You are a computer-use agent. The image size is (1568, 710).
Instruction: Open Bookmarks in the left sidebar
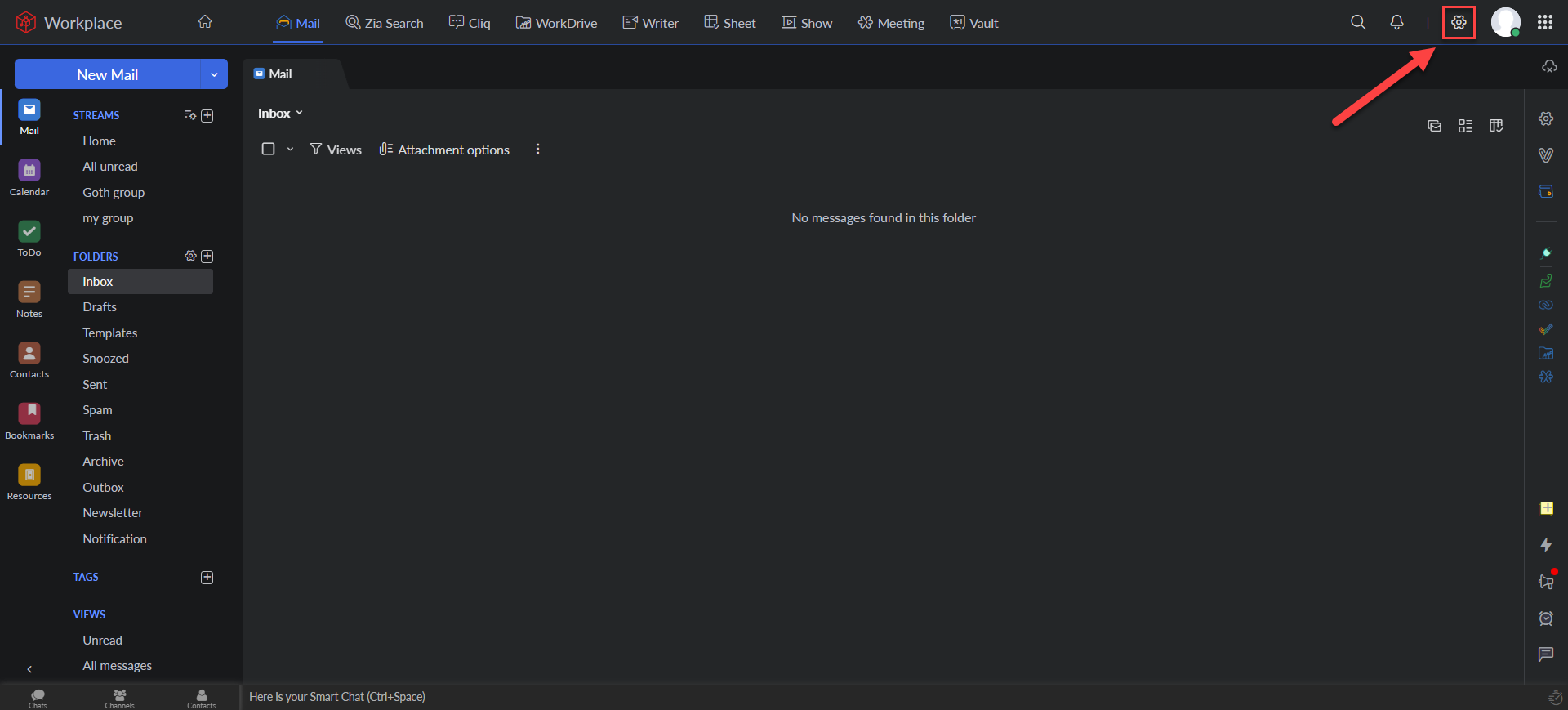click(29, 421)
